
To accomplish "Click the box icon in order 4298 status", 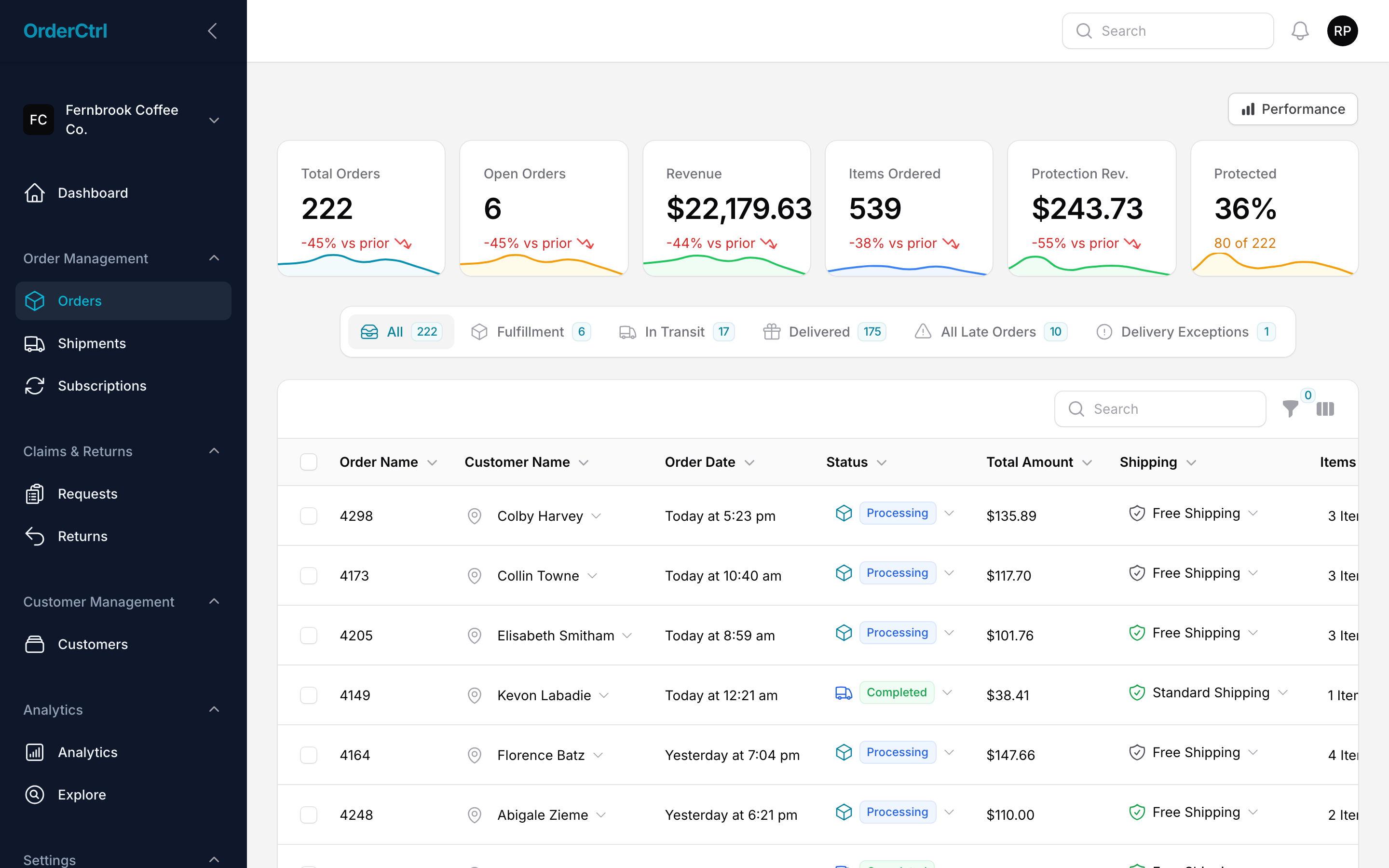I will coord(844,513).
